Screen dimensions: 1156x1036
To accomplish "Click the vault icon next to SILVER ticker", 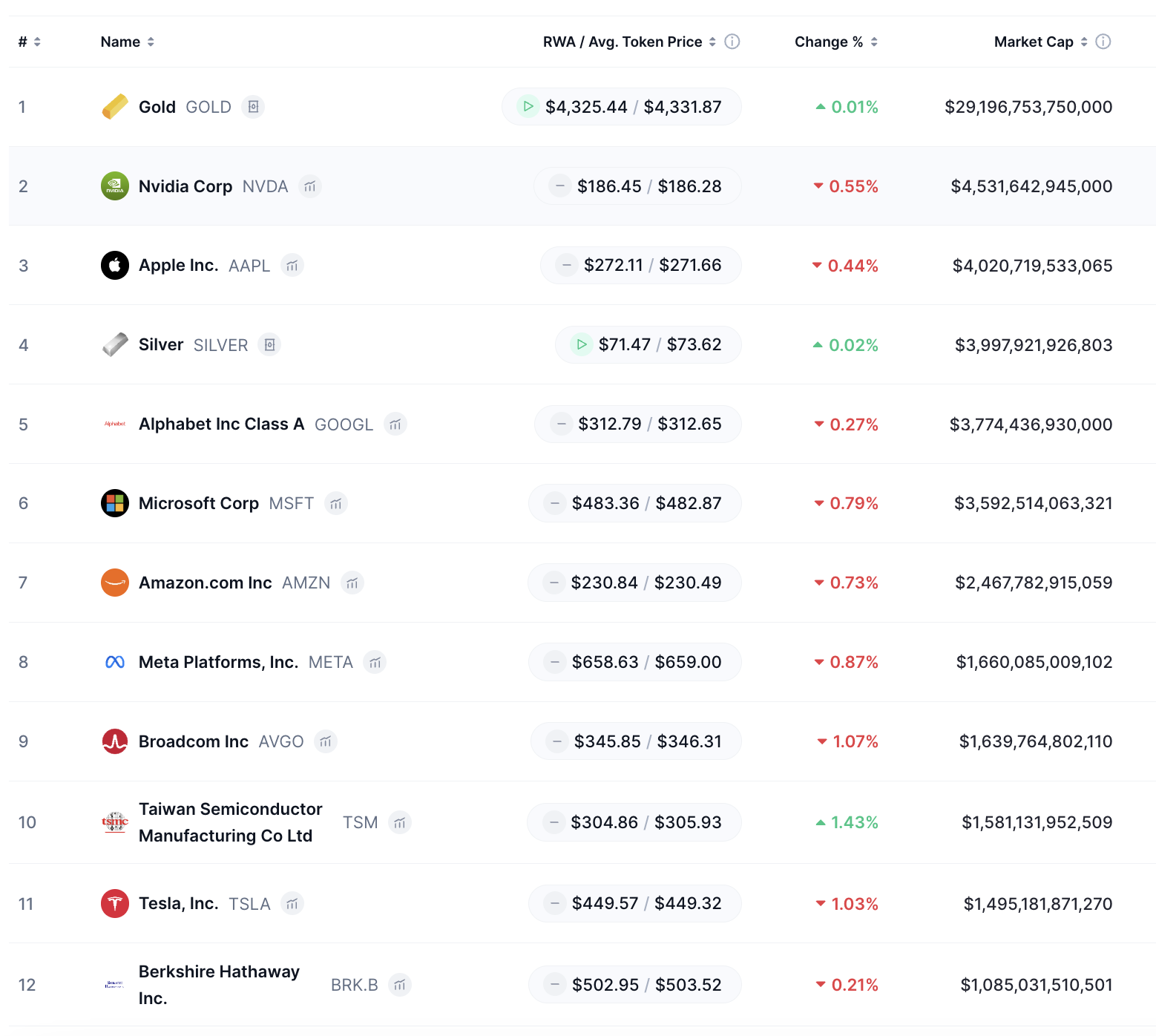I will 269,345.
